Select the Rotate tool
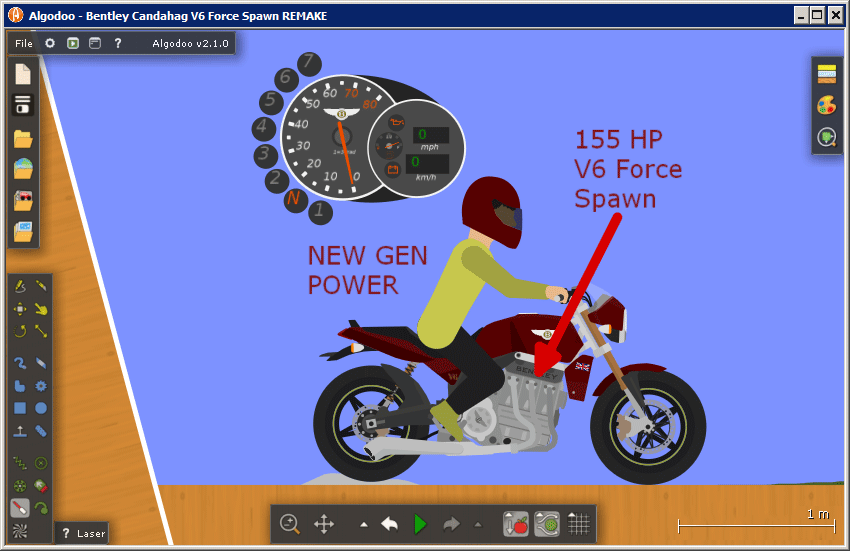Screen dimensions: 850x551 20,331
